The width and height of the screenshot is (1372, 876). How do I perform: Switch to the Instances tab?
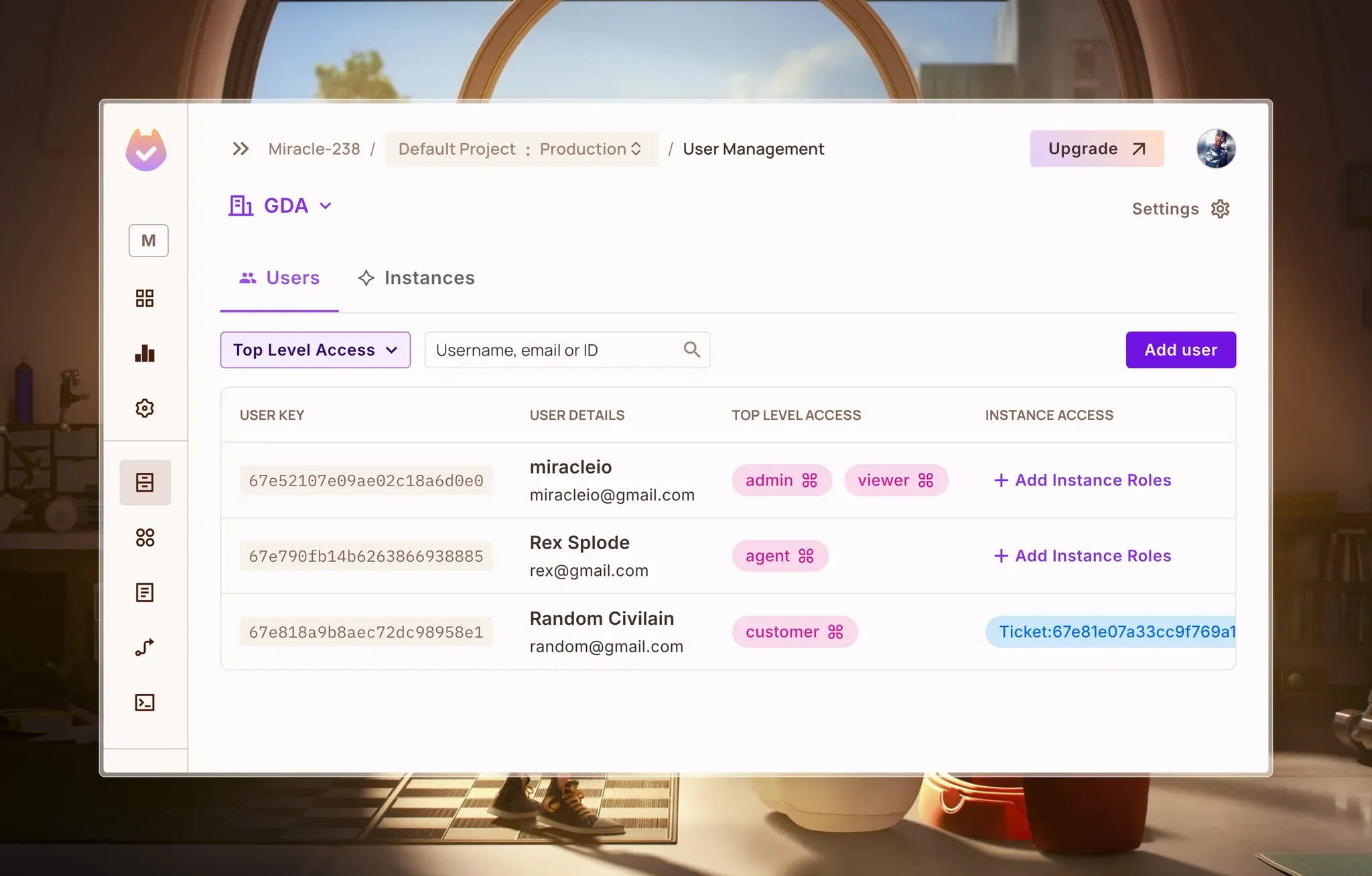(416, 278)
